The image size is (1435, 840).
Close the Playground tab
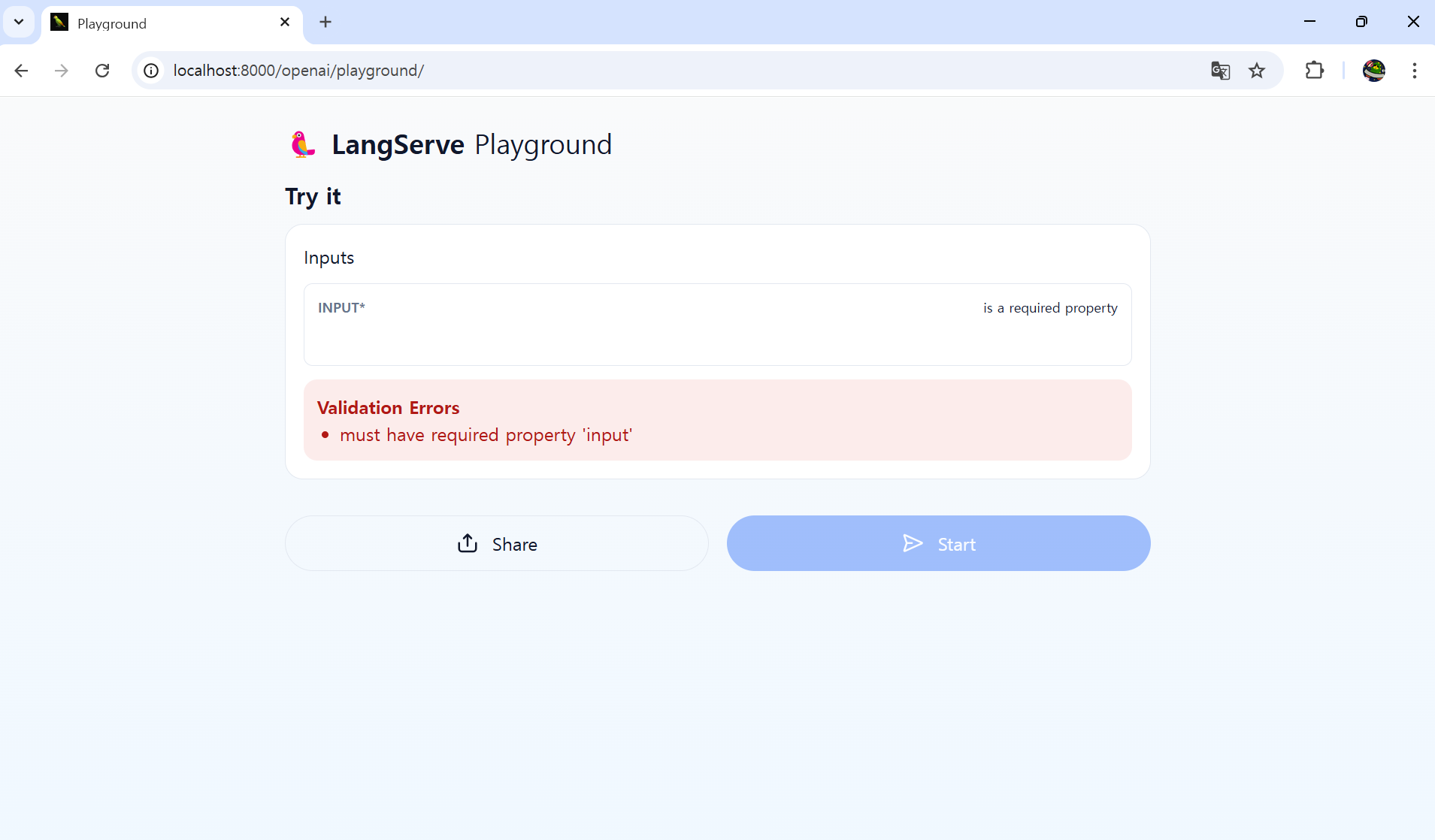click(285, 23)
